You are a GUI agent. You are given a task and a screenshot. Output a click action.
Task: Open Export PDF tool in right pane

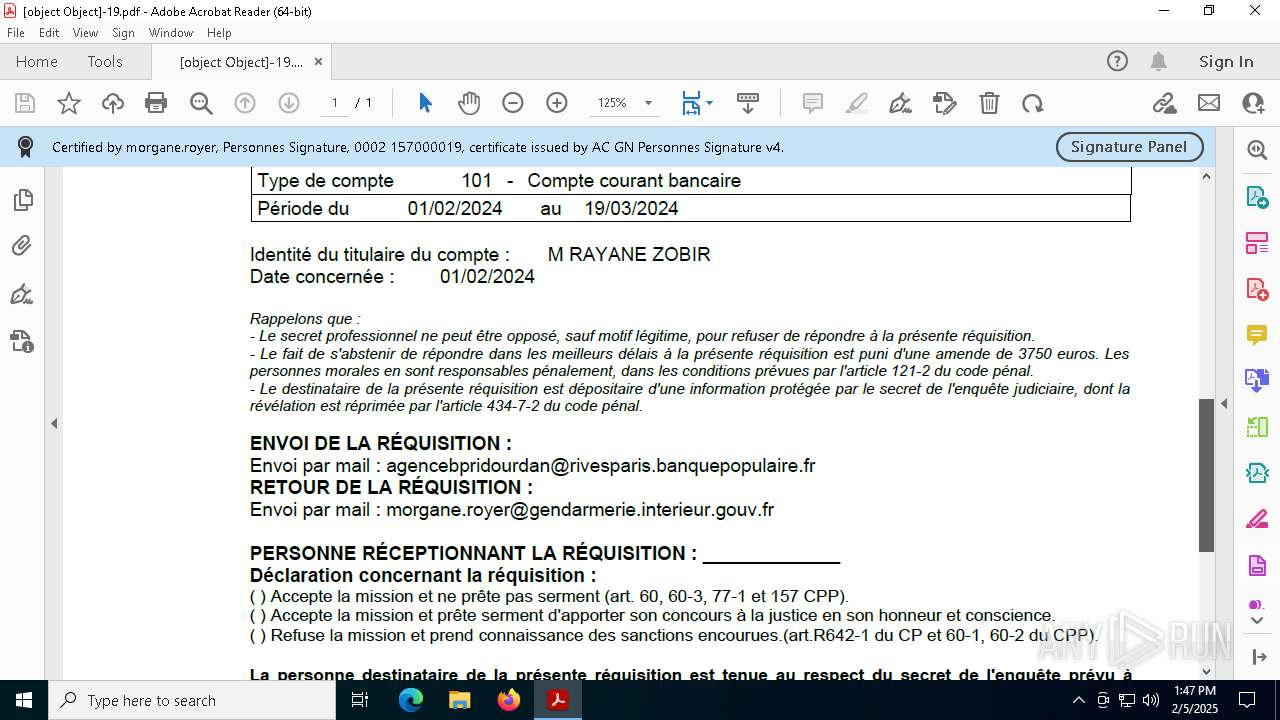point(1257,197)
